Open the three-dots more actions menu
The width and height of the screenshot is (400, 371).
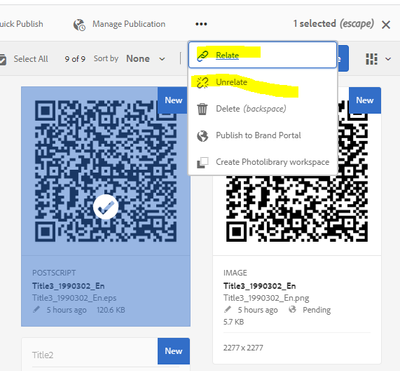click(x=201, y=24)
